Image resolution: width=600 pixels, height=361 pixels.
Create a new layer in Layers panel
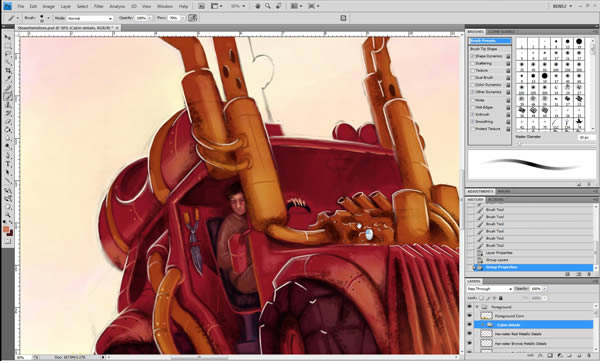(x=580, y=356)
